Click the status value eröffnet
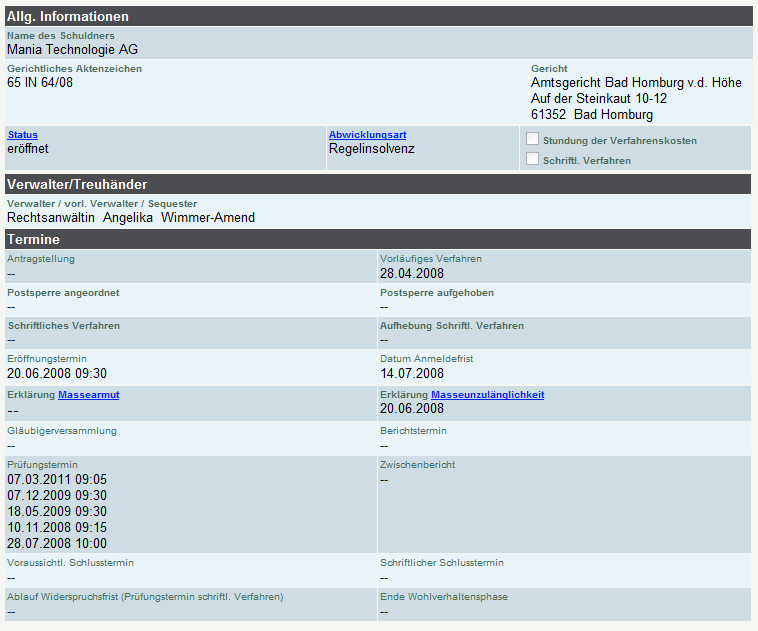 [x=28, y=149]
